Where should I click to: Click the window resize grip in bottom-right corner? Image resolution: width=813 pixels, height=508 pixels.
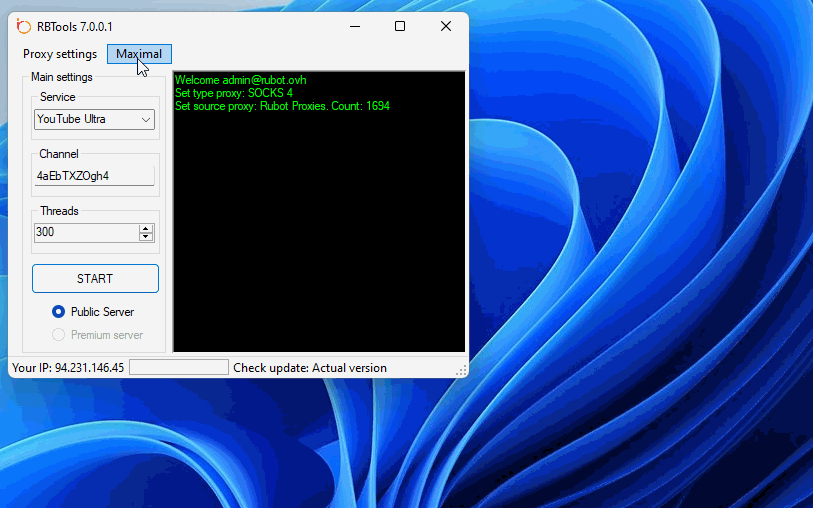[x=462, y=371]
